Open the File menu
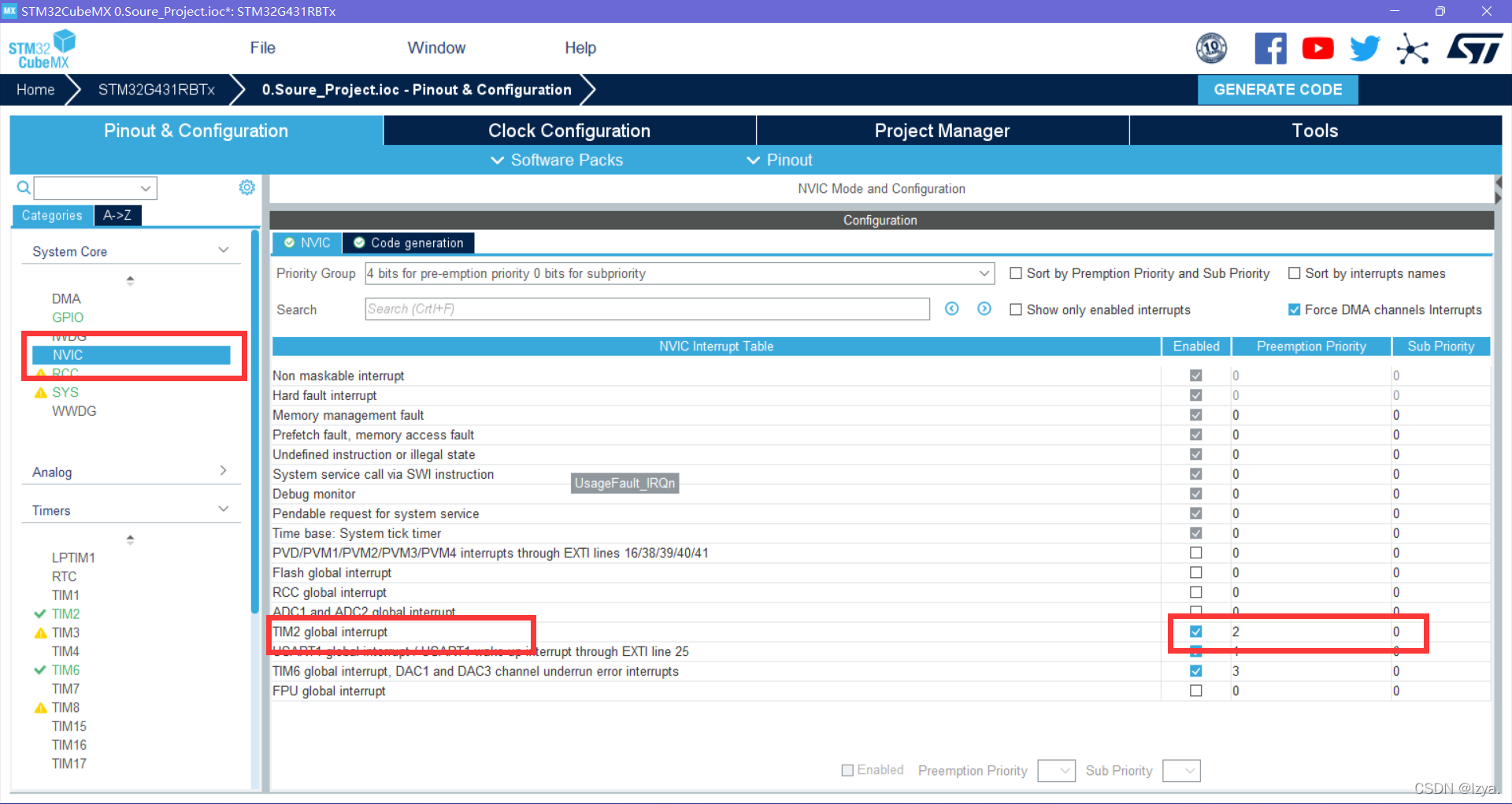The width and height of the screenshot is (1512, 804). pyautogui.click(x=262, y=48)
